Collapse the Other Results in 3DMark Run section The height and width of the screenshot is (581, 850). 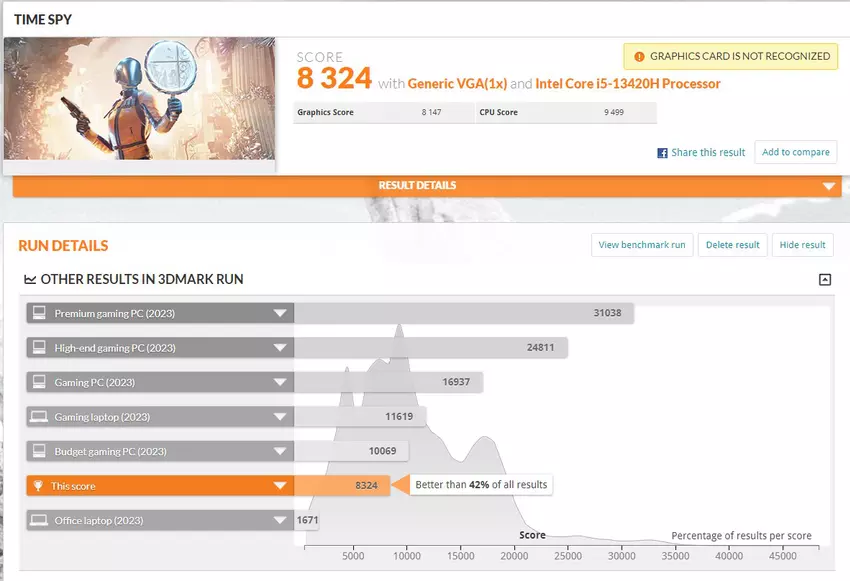coord(824,280)
